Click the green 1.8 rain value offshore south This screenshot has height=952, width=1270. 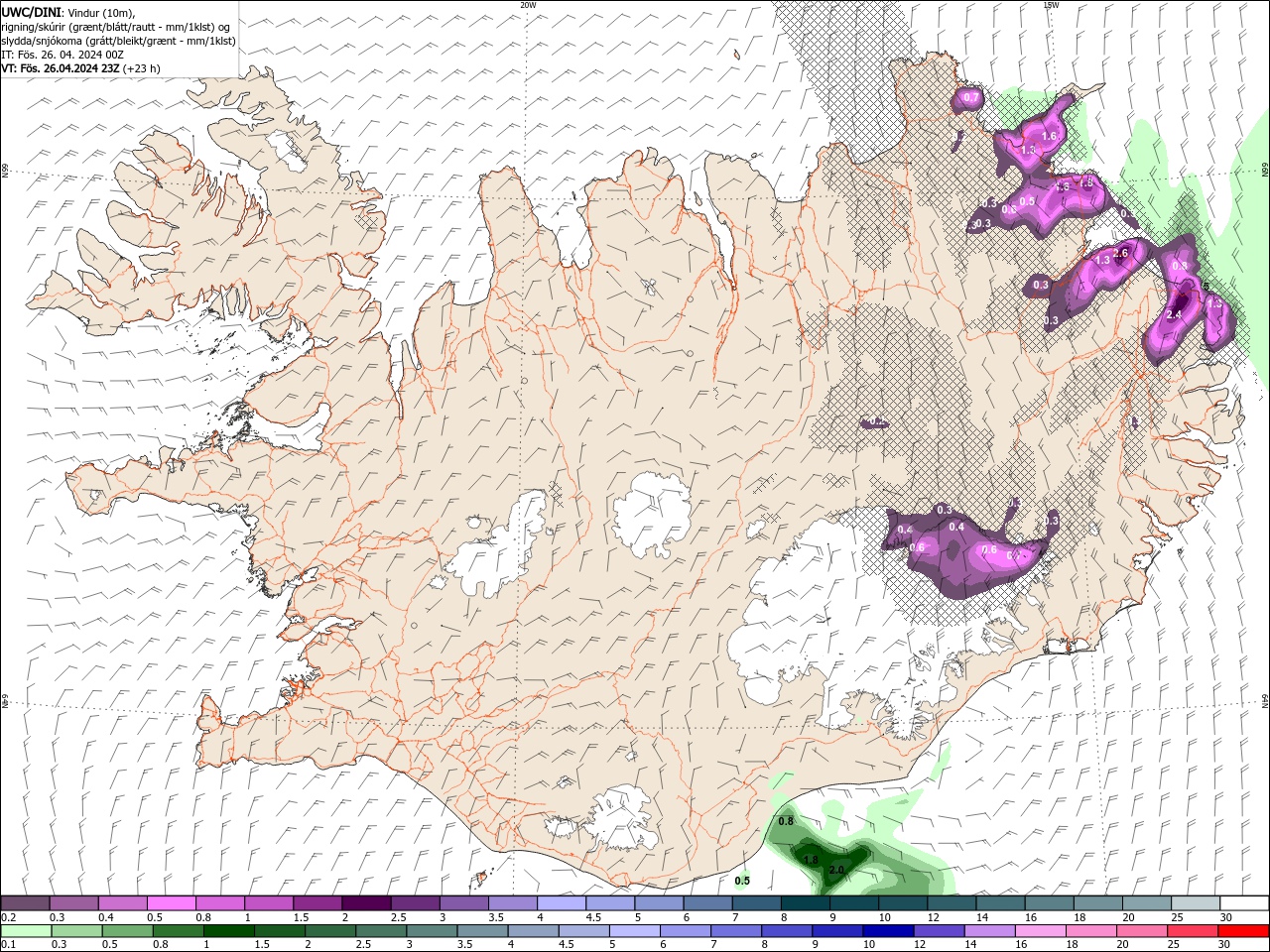click(811, 859)
